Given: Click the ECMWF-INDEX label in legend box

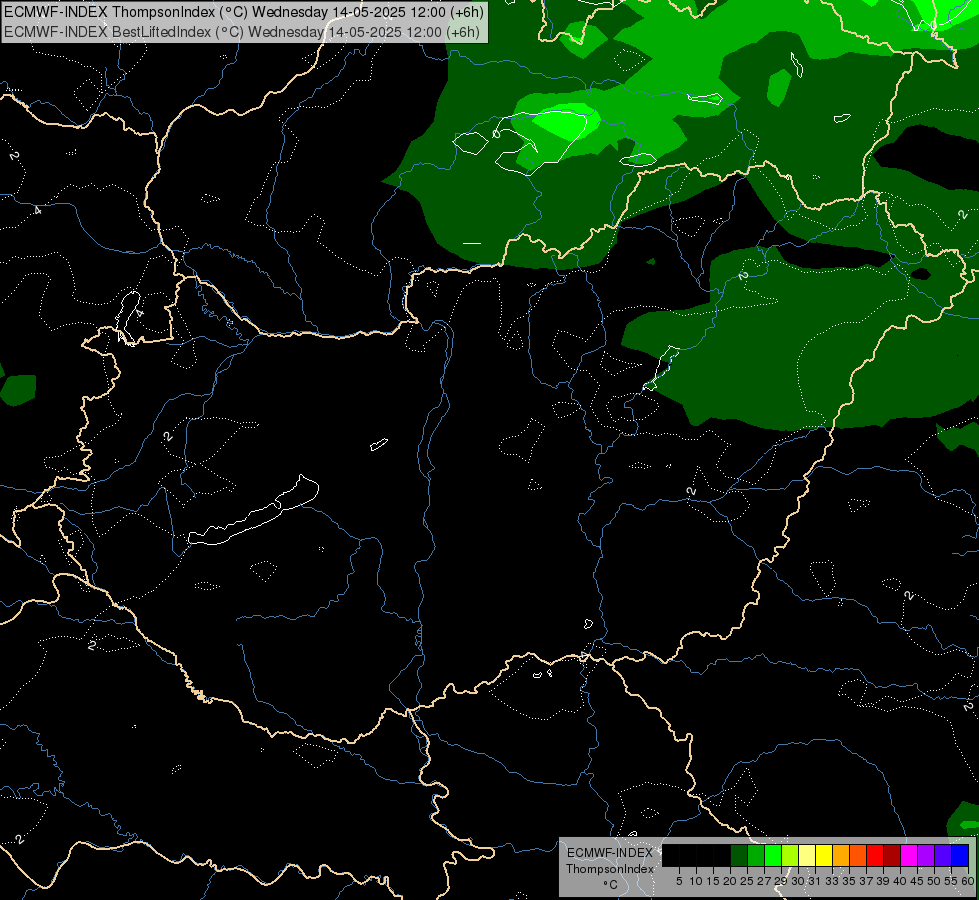Looking at the screenshot, I should [610, 853].
